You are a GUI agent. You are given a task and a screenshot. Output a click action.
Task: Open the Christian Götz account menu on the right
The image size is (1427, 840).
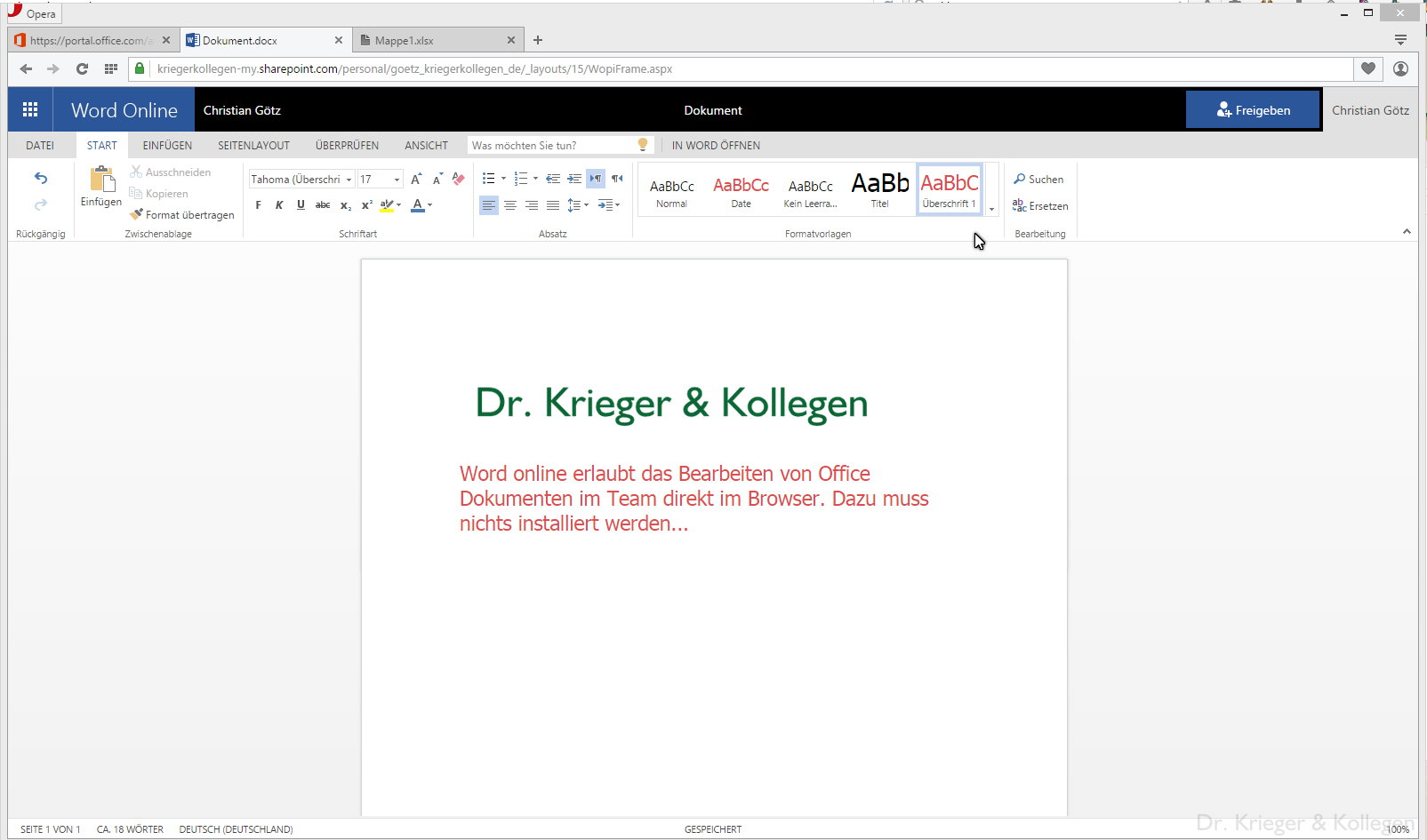coord(1370,110)
